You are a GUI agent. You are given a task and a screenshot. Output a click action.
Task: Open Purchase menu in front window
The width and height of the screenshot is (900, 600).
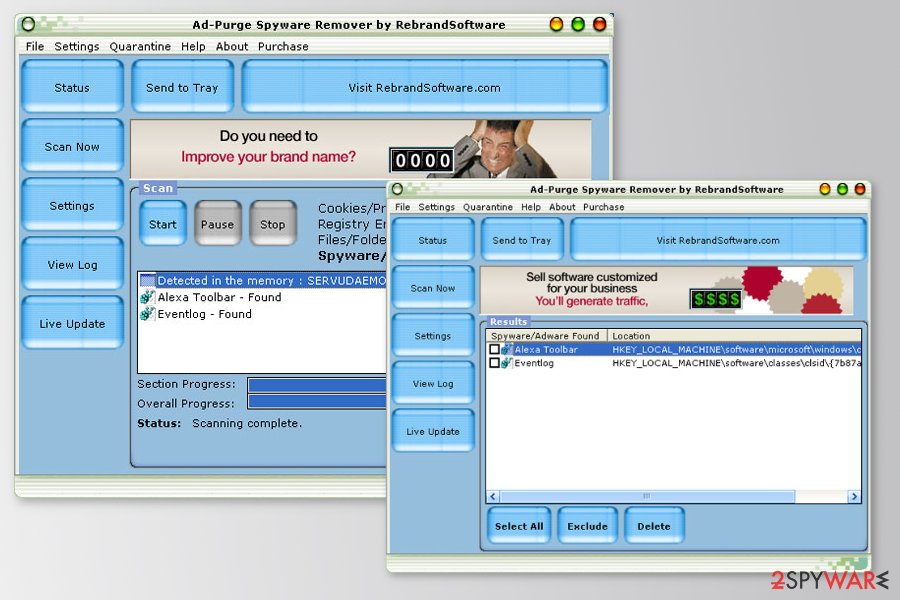click(x=604, y=207)
